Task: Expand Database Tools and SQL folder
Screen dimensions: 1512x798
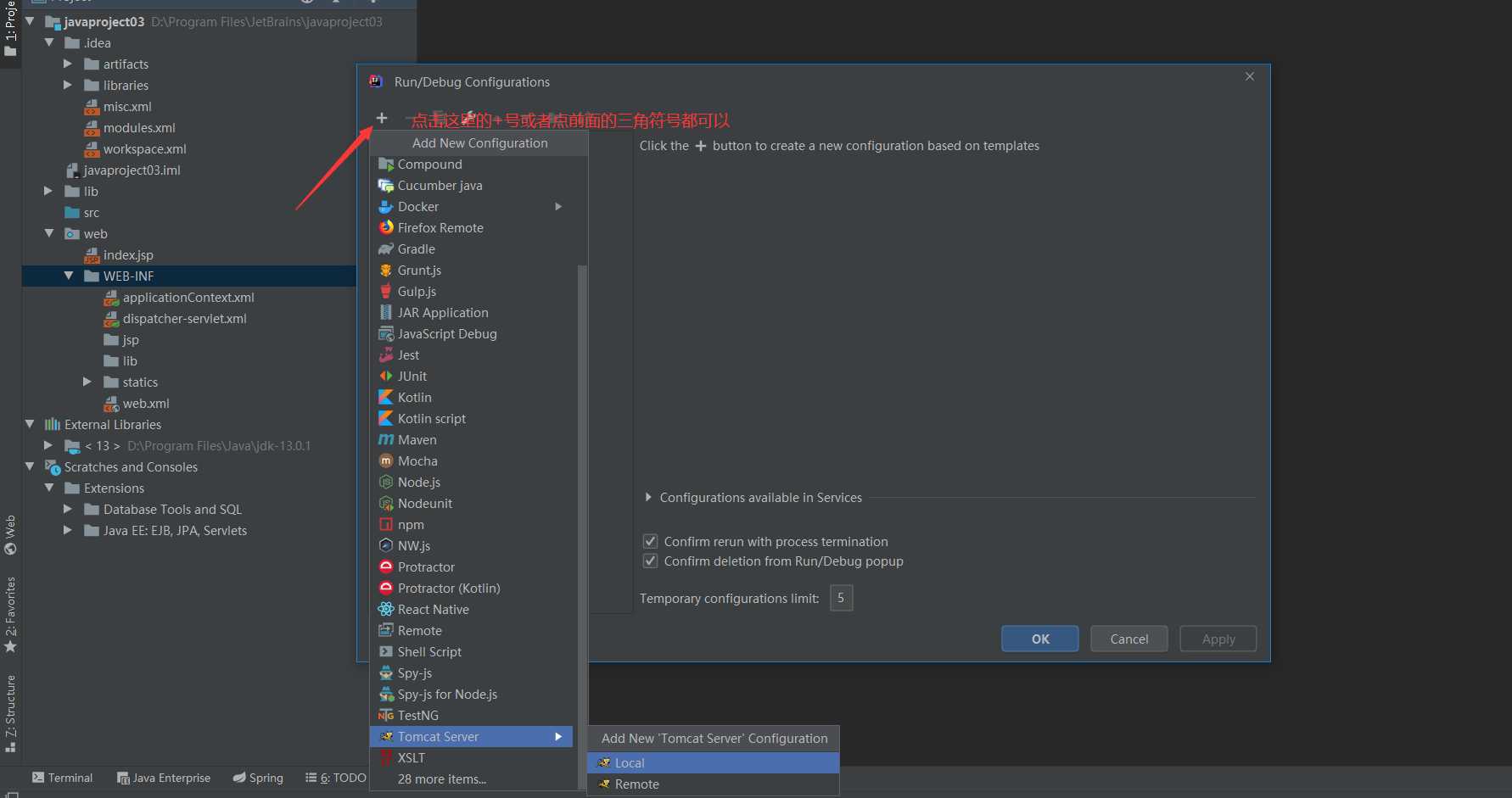Action: coord(68,509)
